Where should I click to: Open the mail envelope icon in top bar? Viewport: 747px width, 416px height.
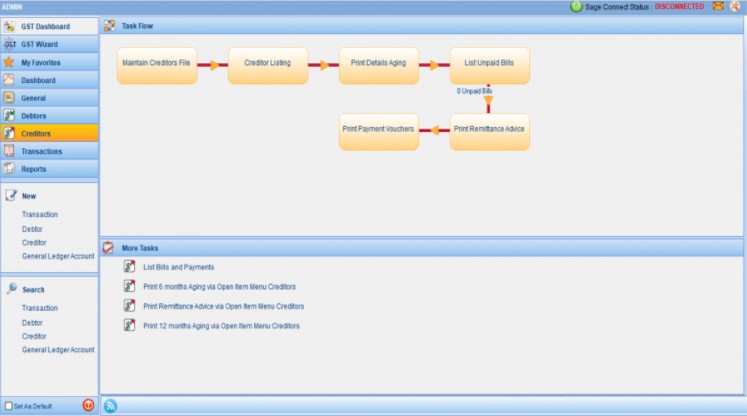tap(716, 6)
